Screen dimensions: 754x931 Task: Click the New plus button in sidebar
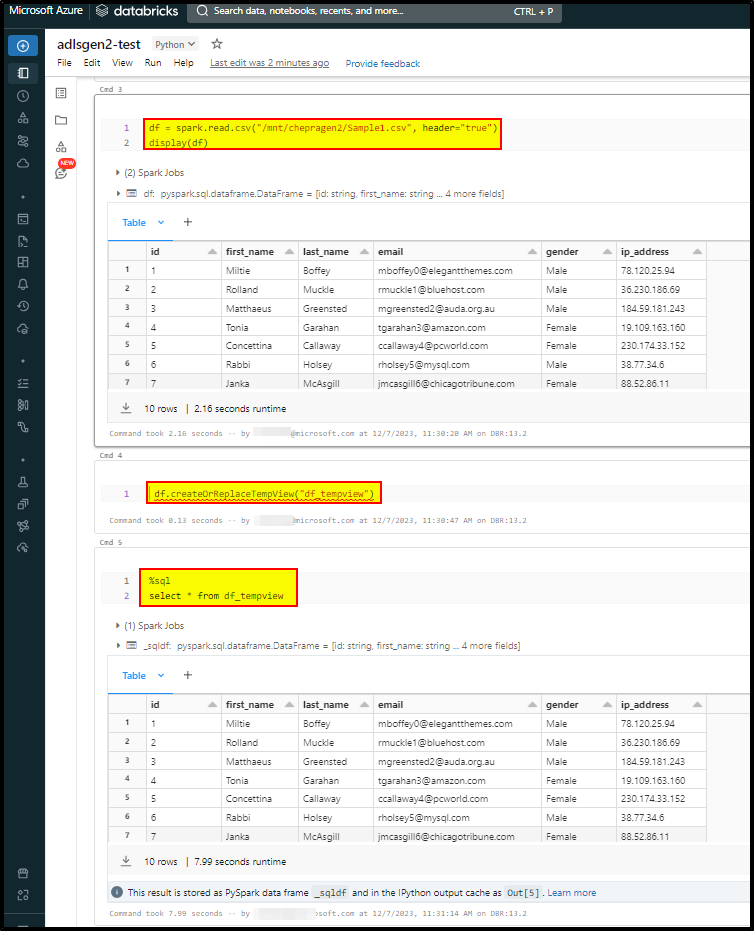click(x=23, y=46)
